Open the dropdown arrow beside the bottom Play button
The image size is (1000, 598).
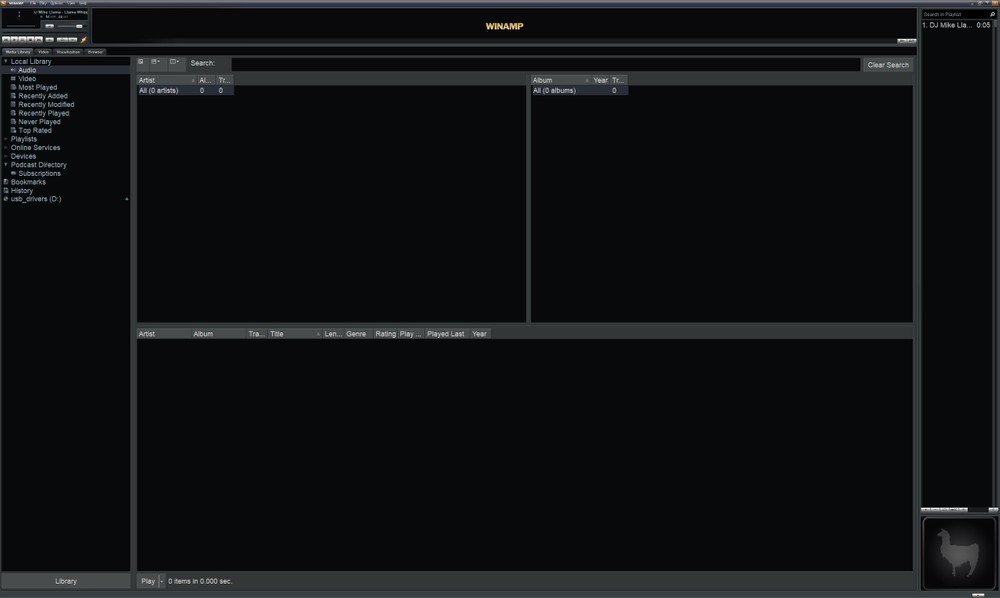pyautogui.click(x=161, y=581)
